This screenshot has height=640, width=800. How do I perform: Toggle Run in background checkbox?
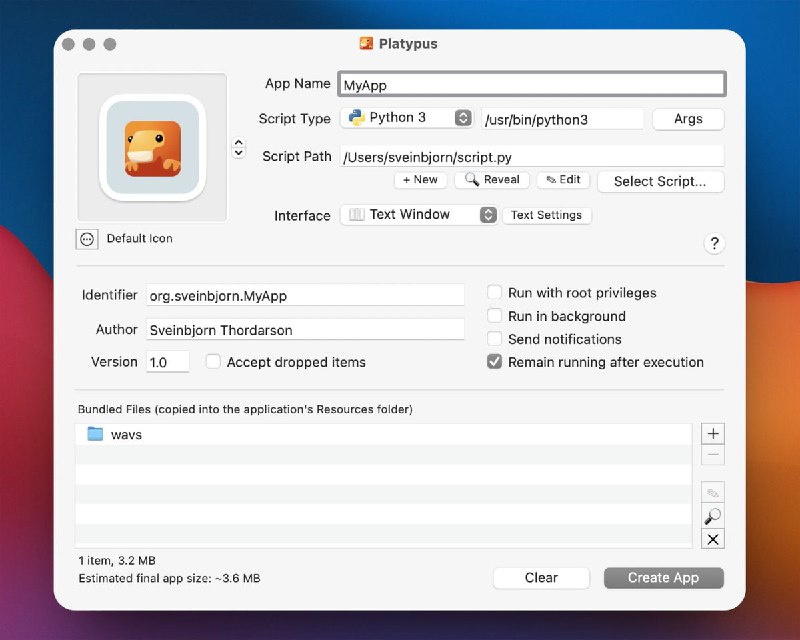(494, 316)
